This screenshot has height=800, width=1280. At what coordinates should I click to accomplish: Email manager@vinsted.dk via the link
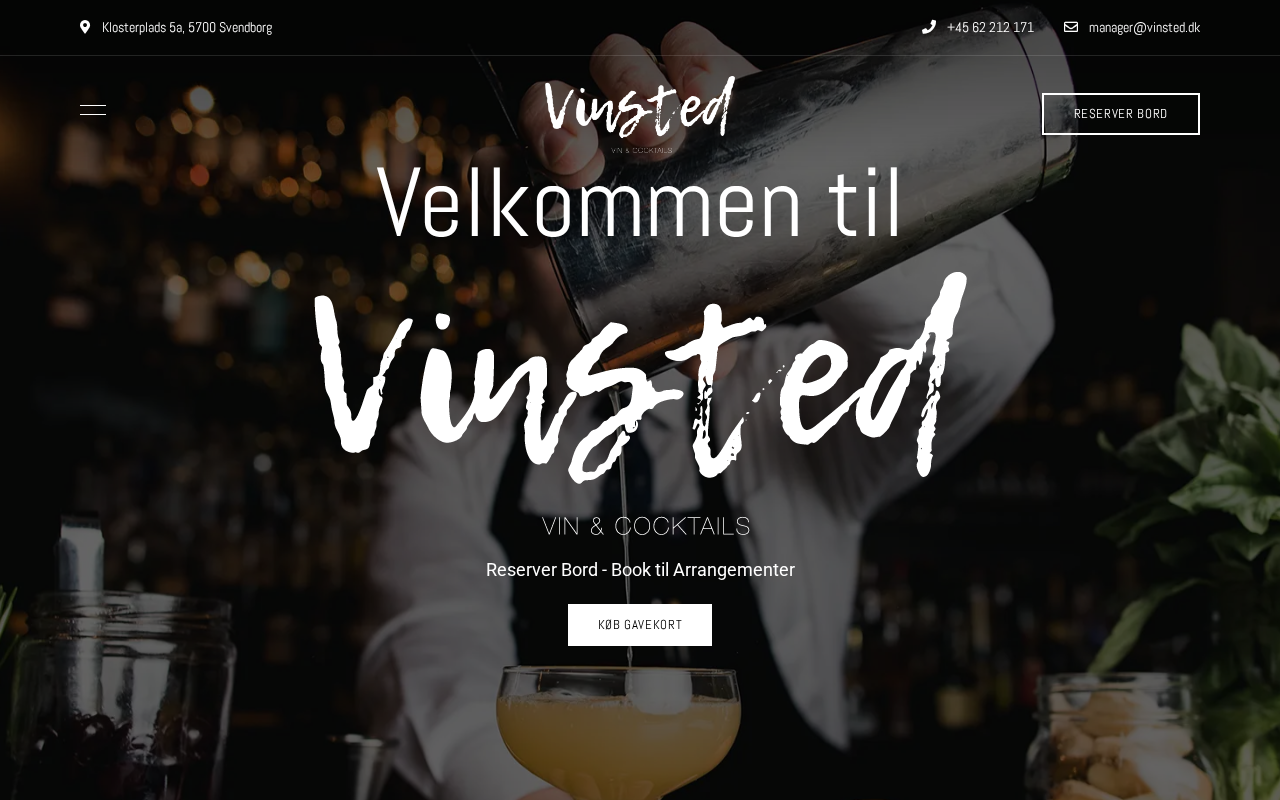coord(1144,27)
